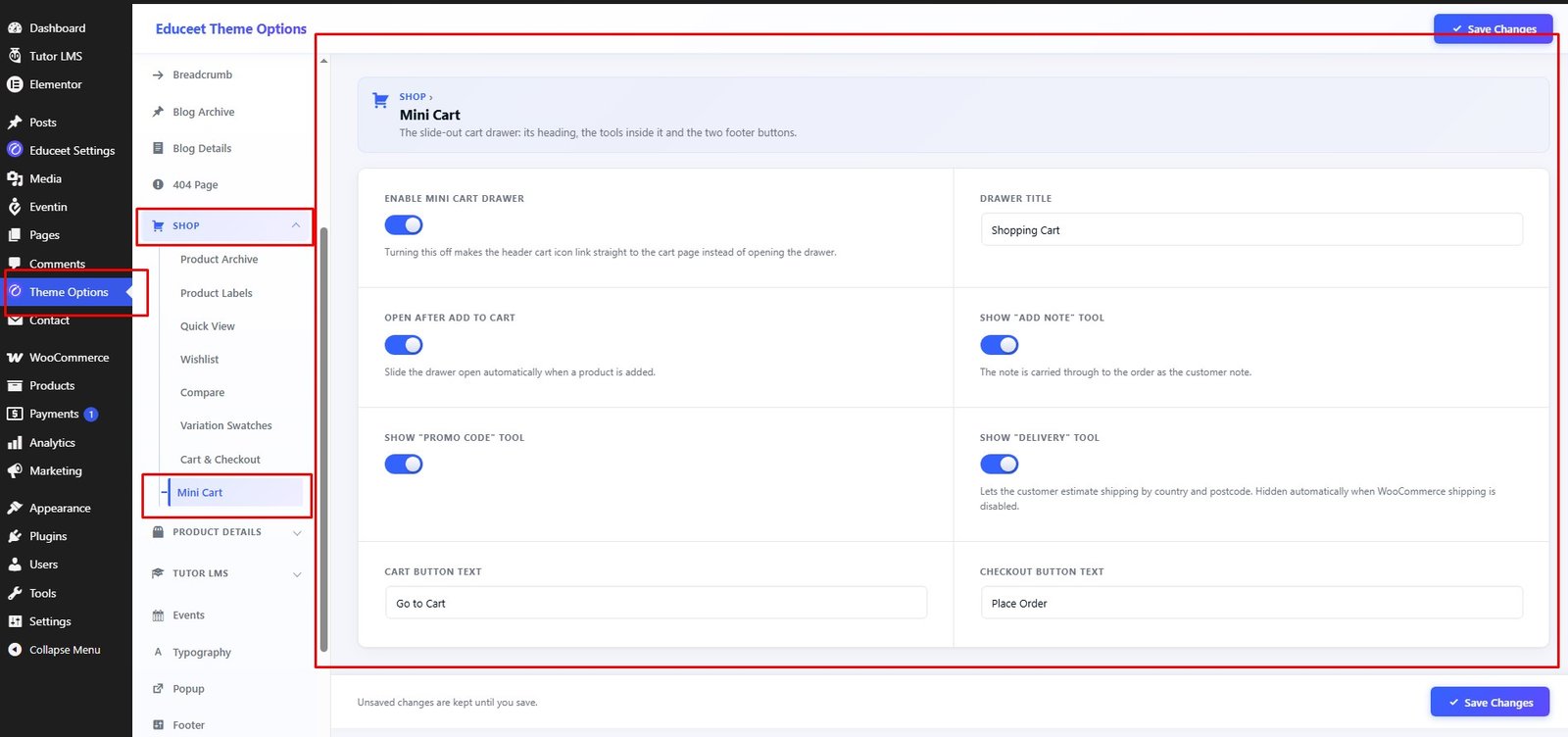
Task: Expand the Product Details section chevron
Action: coord(297,533)
